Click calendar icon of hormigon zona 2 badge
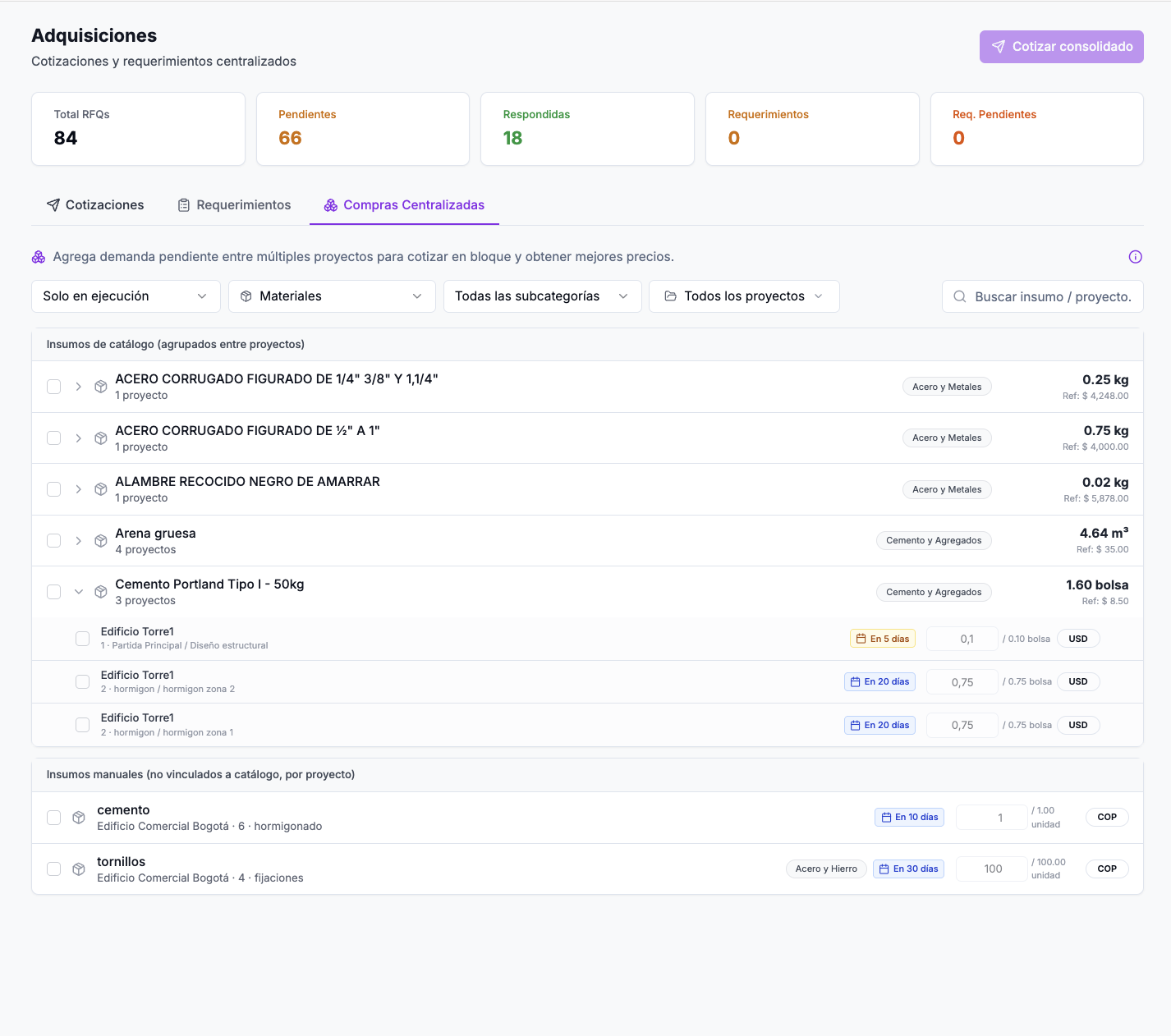This screenshot has height=1036, width=1171. point(856,682)
